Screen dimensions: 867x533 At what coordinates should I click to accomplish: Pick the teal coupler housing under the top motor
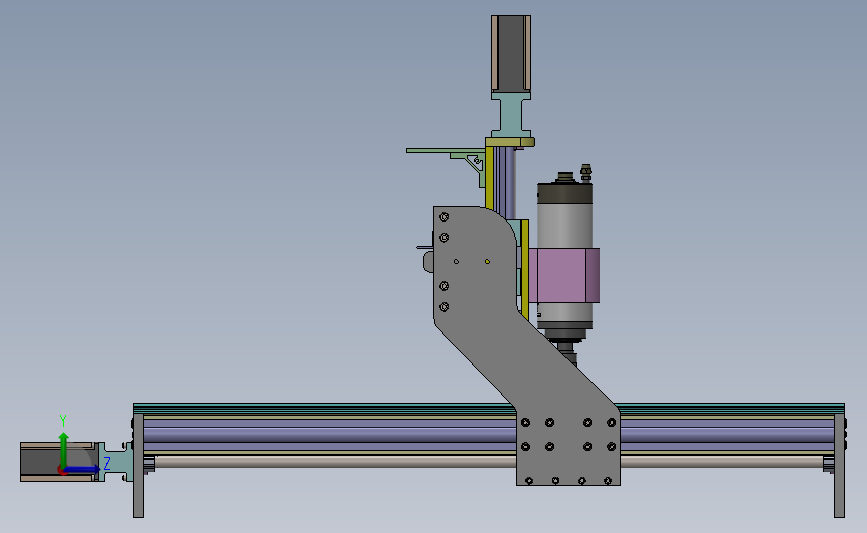(511, 115)
